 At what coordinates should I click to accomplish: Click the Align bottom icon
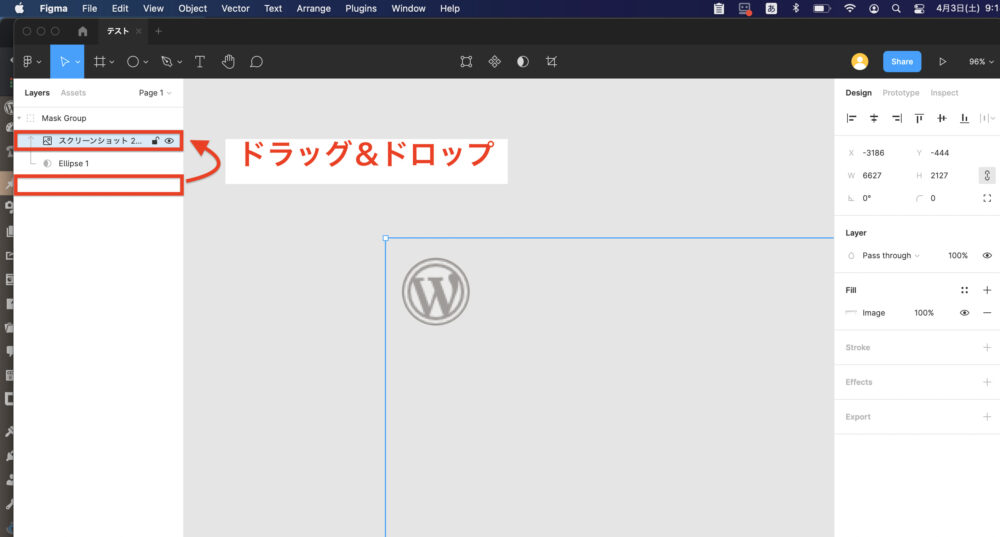964,118
